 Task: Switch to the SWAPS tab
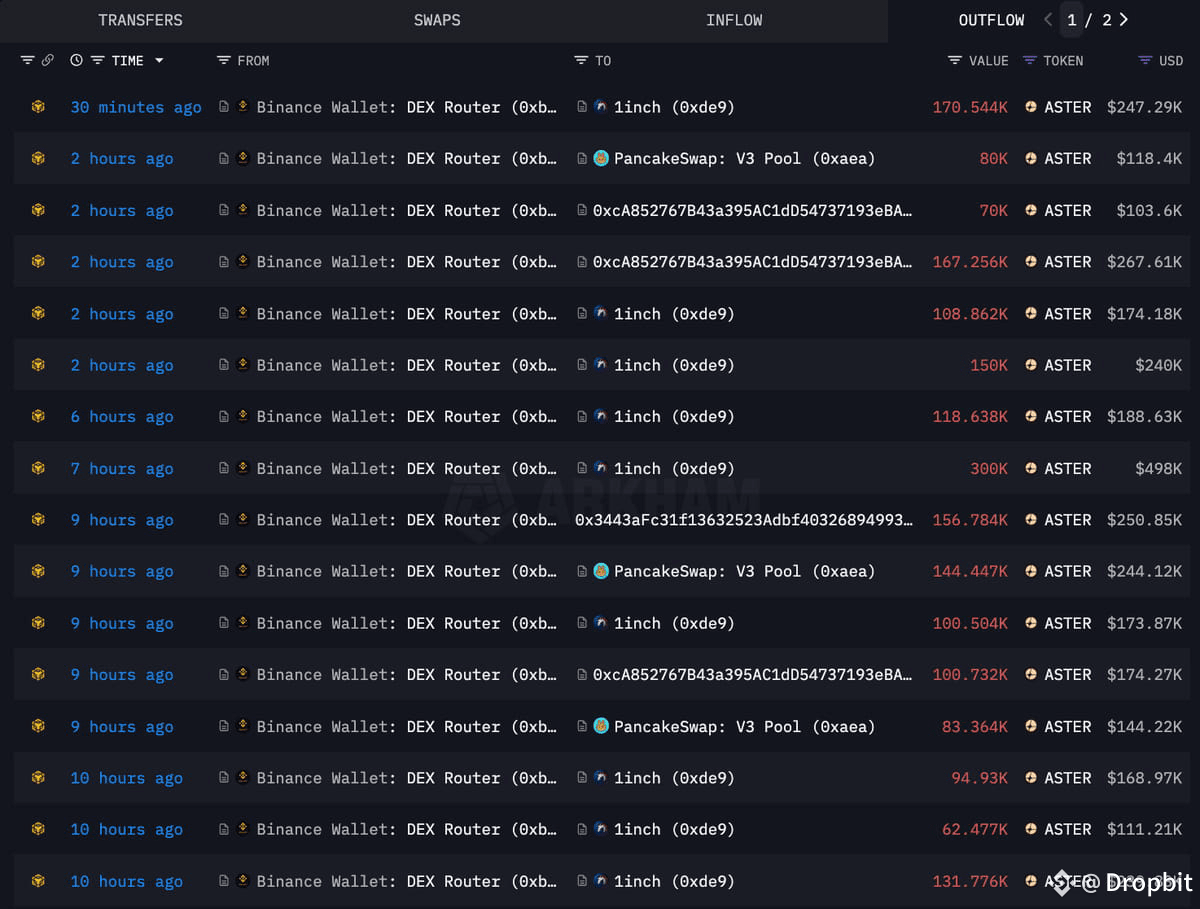[x=437, y=20]
